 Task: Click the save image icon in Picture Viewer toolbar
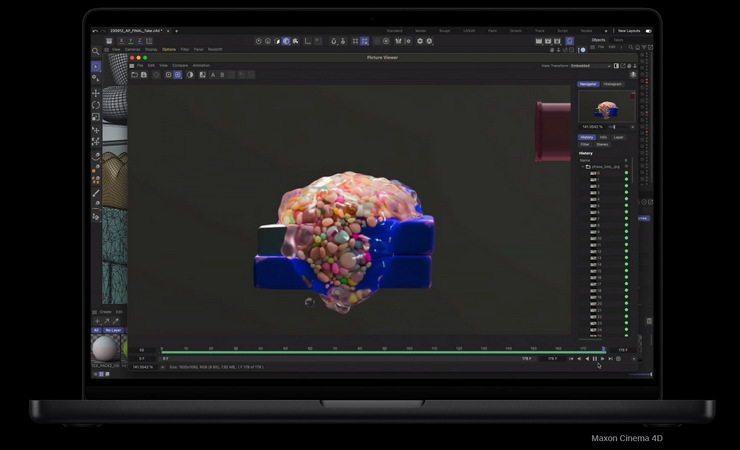pyautogui.click(x=144, y=74)
